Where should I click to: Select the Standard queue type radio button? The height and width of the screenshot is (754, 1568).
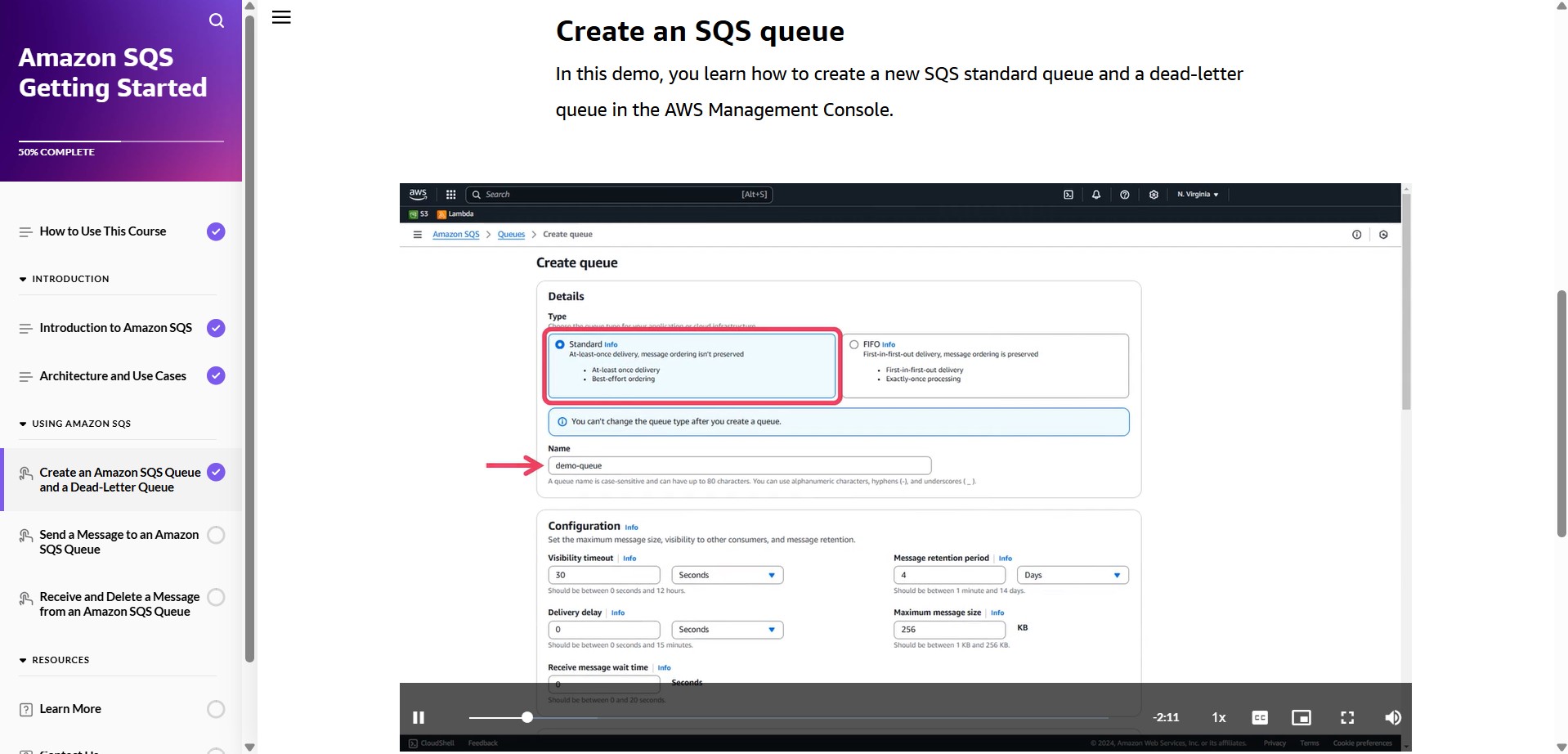560,344
